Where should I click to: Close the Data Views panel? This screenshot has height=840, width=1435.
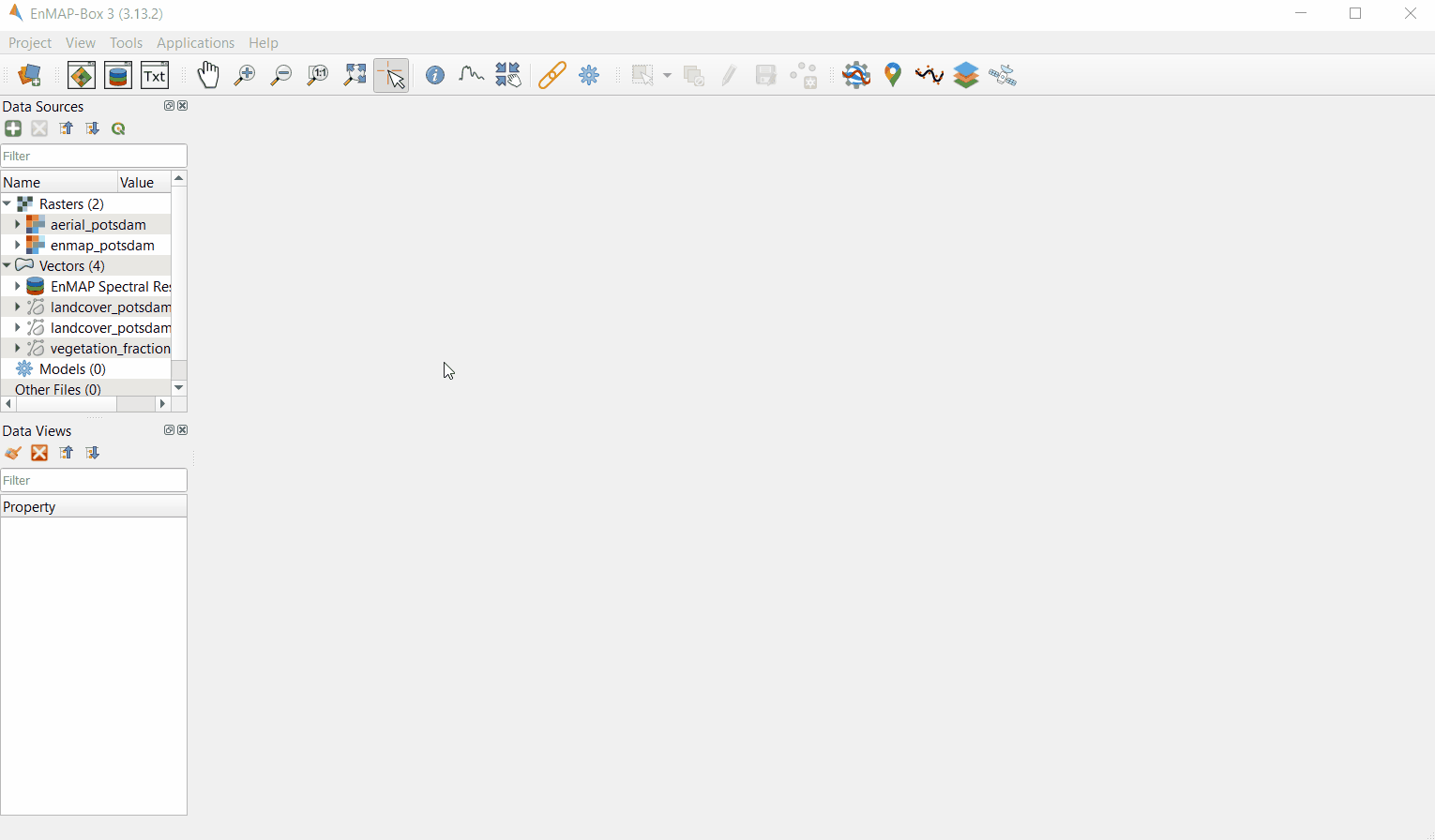click(x=182, y=430)
